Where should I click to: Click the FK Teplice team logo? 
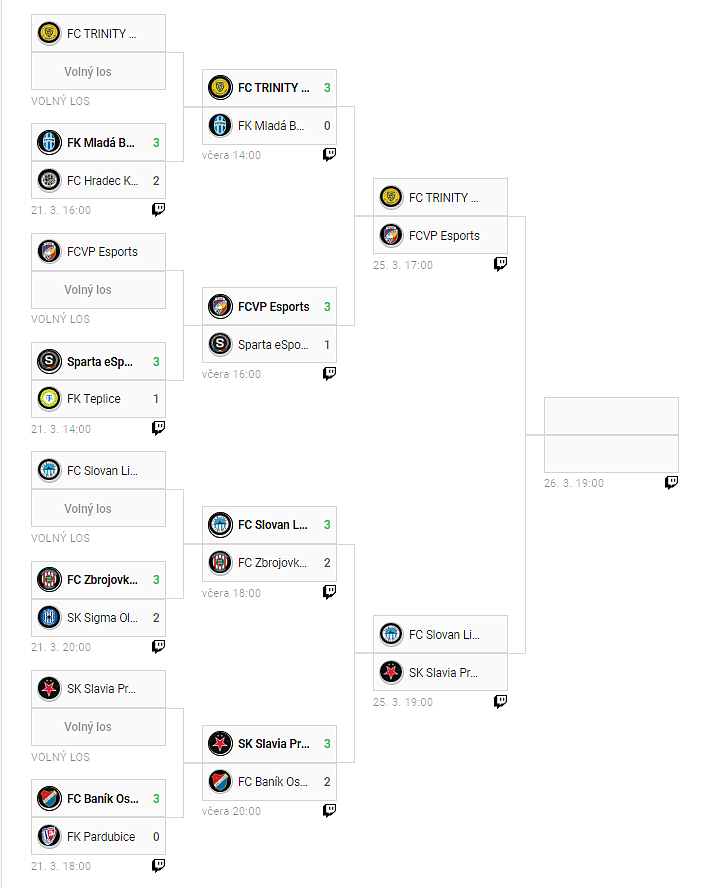[49, 399]
